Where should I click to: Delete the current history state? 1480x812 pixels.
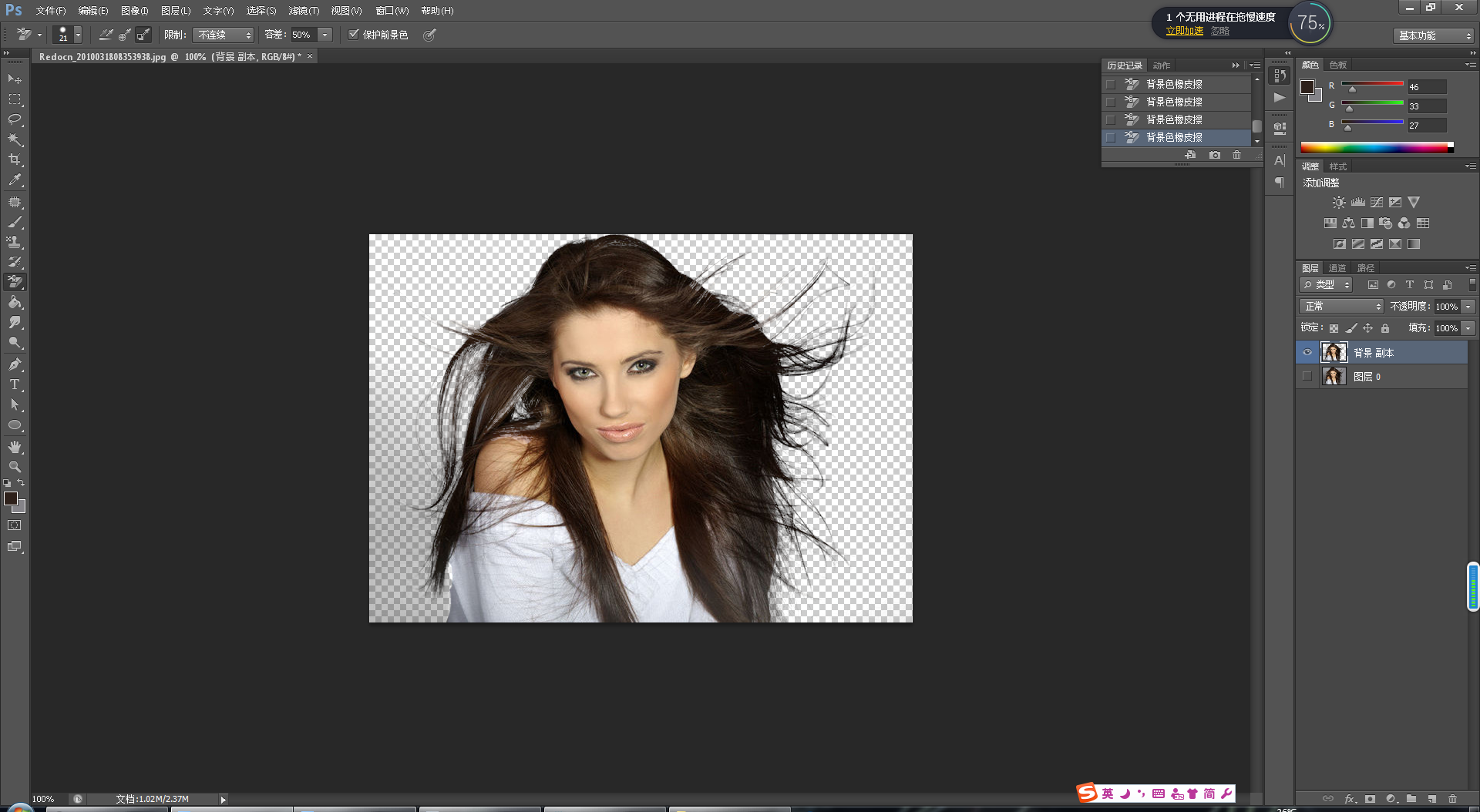click(x=1236, y=155)
